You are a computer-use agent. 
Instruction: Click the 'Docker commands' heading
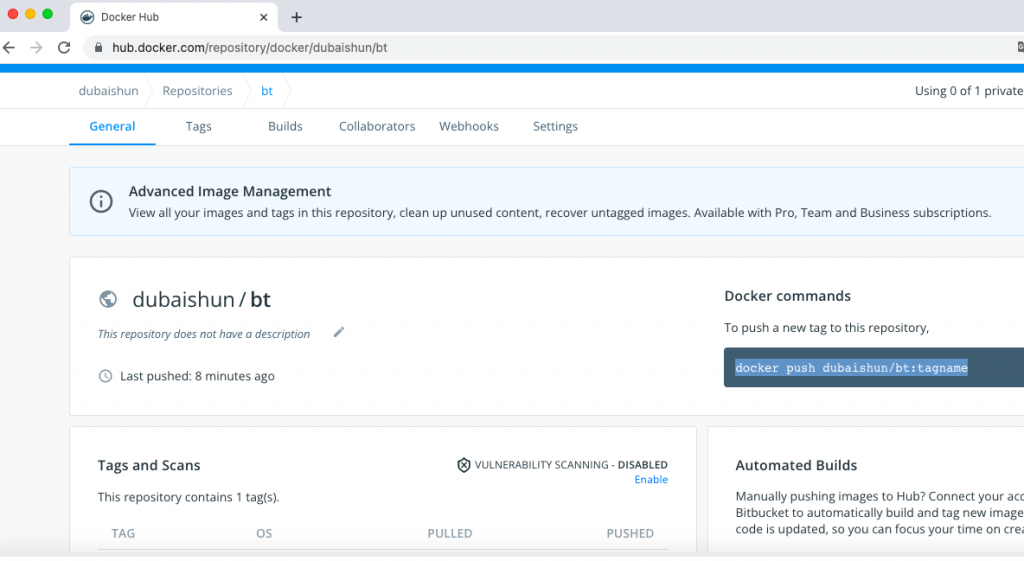coord(787,296)
